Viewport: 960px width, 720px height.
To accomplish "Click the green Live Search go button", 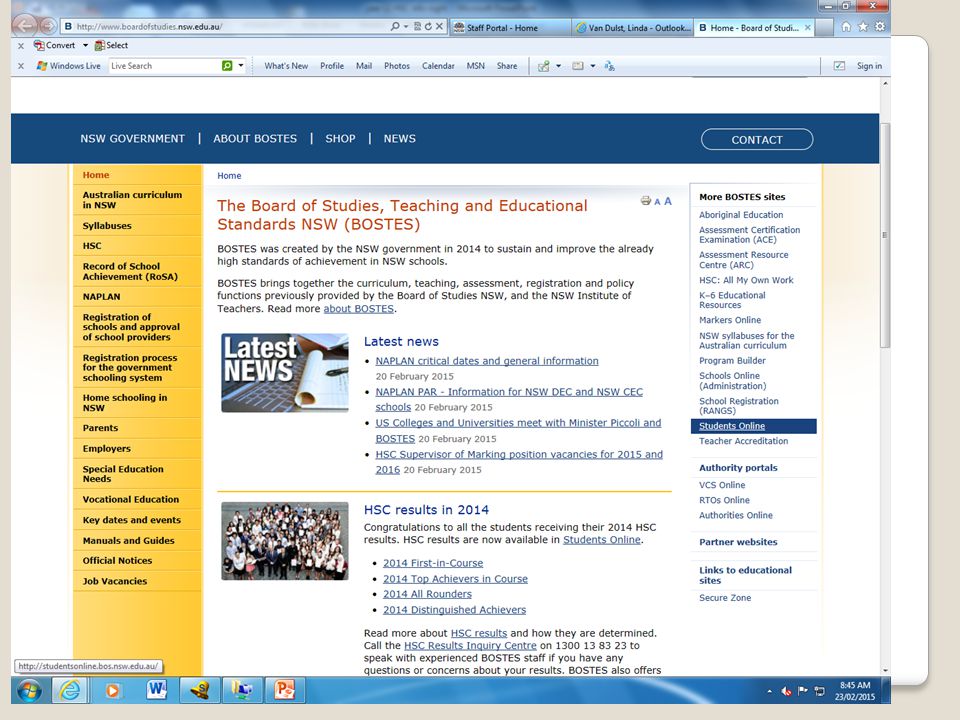I will (x=227, y=66).
